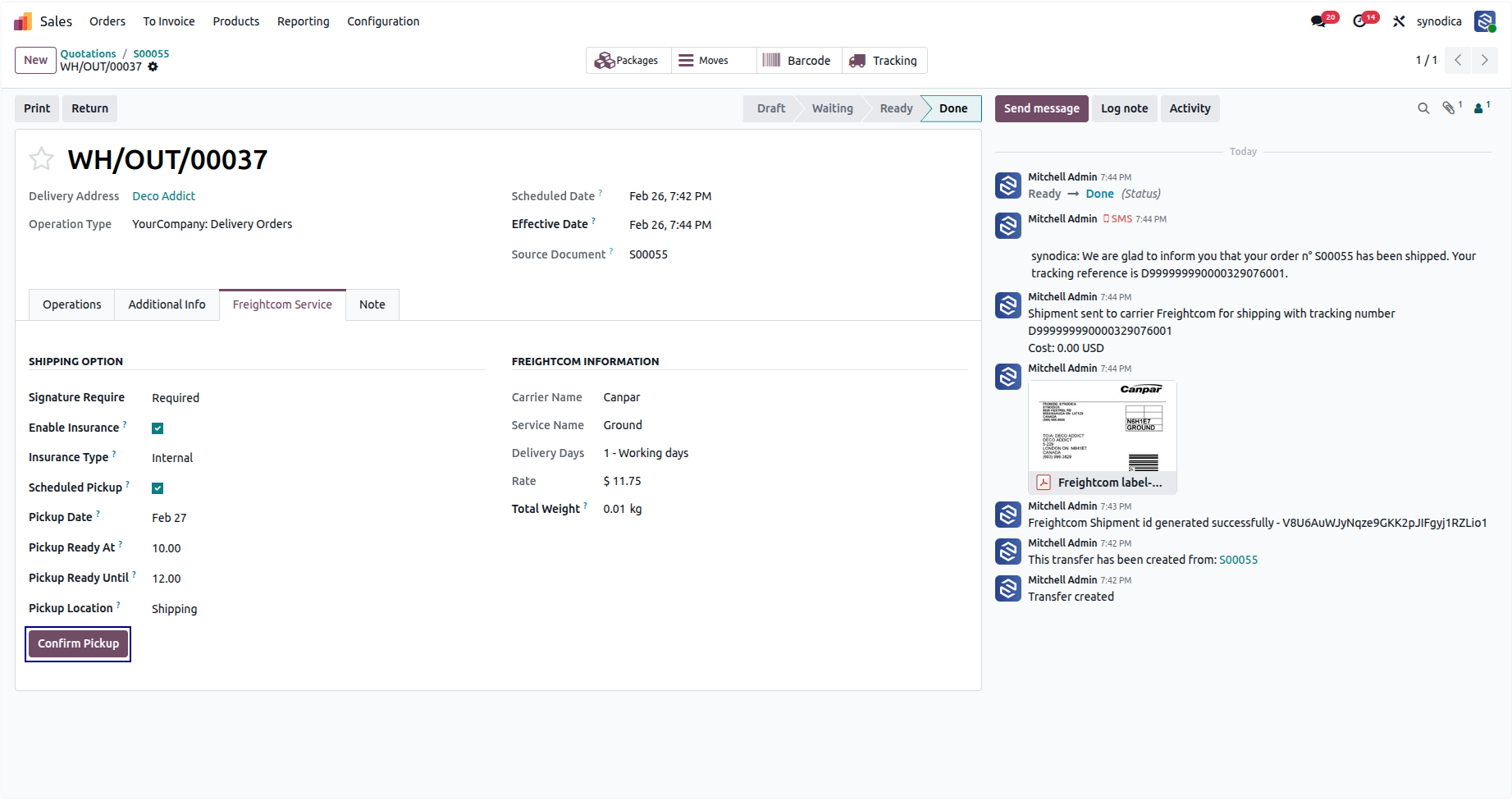Open the user avatar menu
The width and height of the screenshot is (1512, 801).
1485,21
